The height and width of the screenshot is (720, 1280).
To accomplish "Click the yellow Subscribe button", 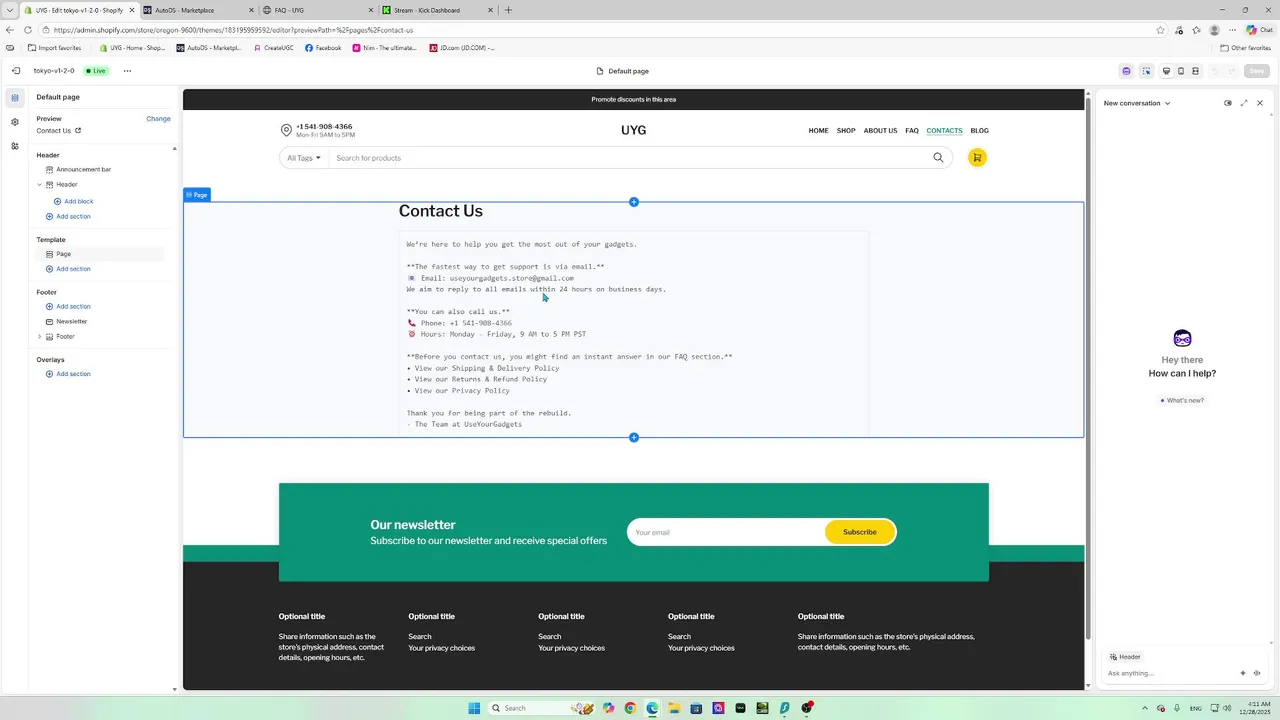I will [x=860, y=532].
